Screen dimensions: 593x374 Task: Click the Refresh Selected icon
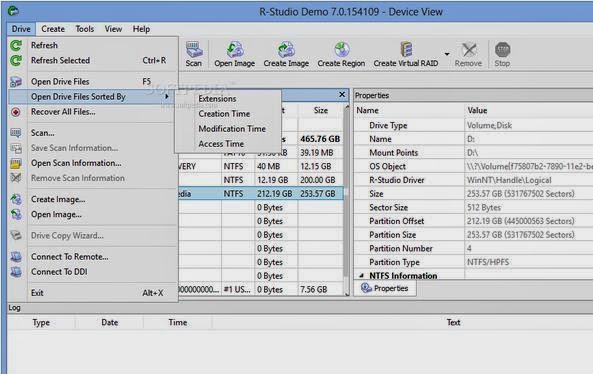[x=16, y=61]
